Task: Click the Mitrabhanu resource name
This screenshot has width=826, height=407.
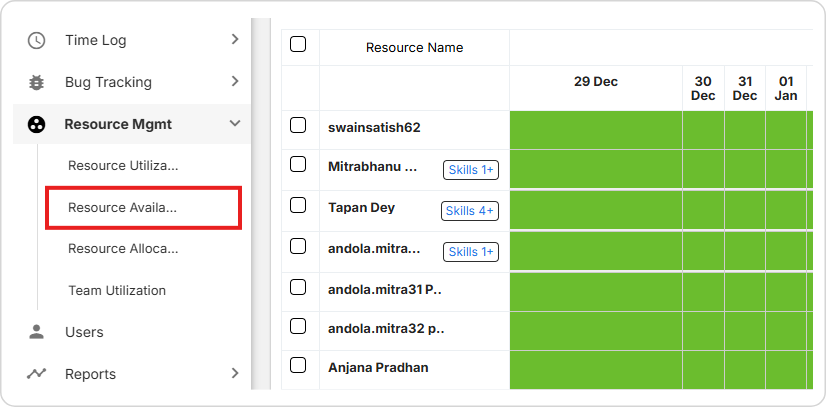Action: pyautogui.click(x=372, y=167)
